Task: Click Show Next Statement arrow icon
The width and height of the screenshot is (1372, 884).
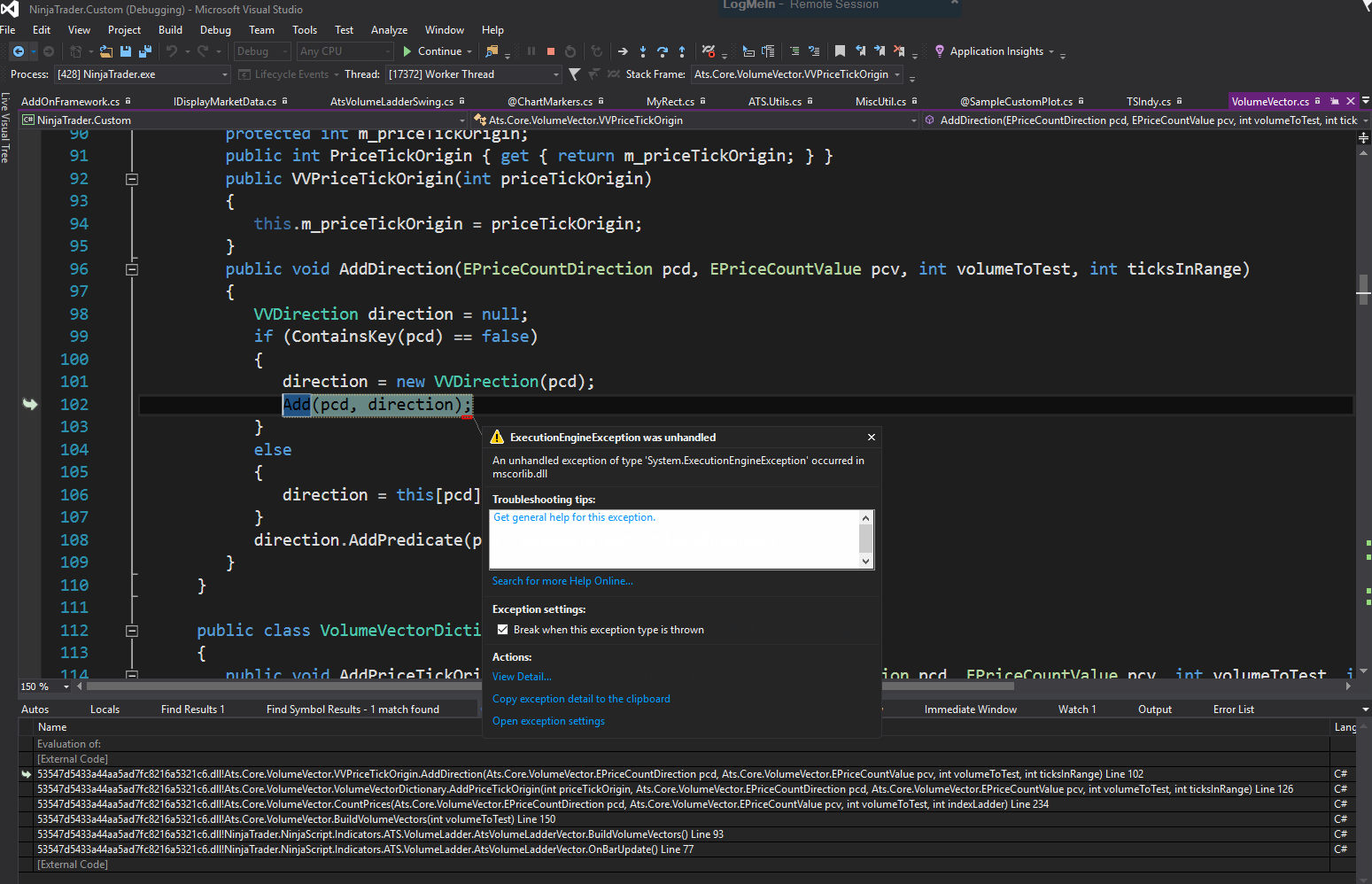Action: point(623,51)
